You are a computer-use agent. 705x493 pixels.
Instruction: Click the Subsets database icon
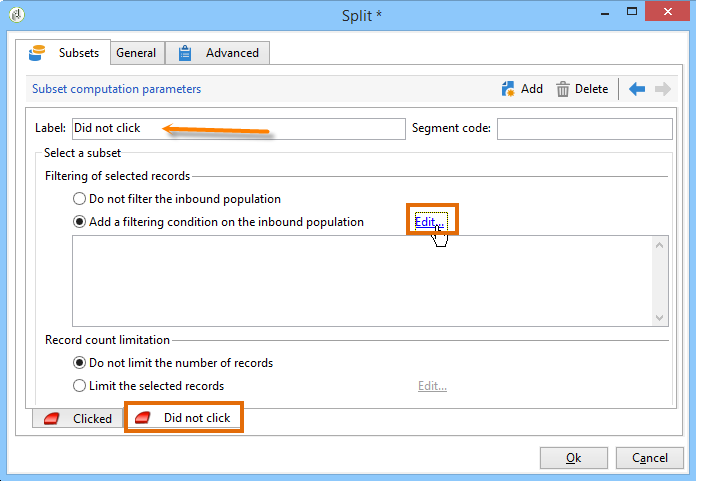point(37,53)
